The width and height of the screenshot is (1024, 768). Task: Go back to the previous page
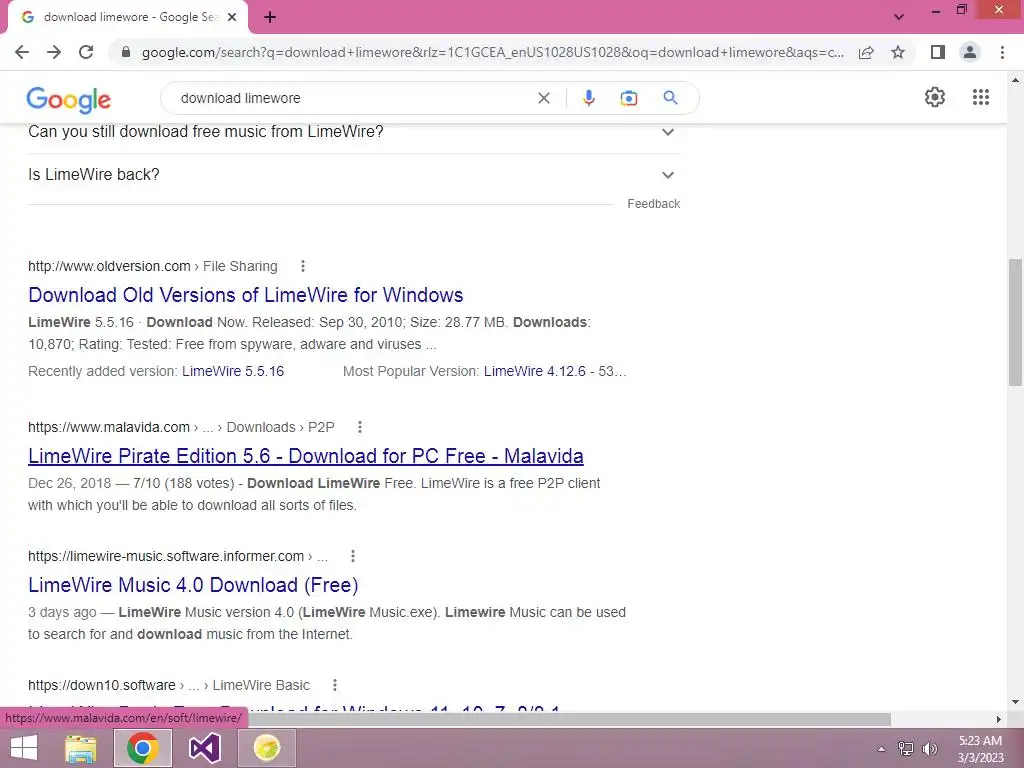[x=22, y=52]
